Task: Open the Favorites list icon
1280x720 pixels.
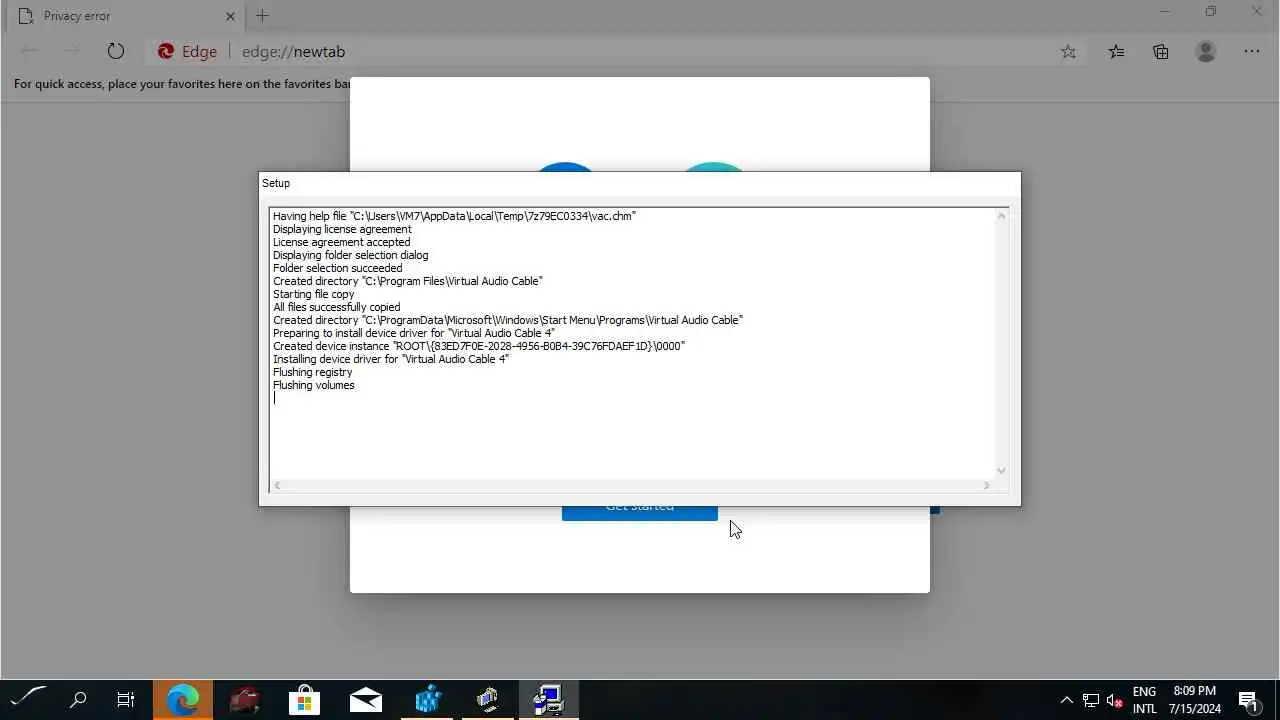Action: pyautogui.click(x=1116, y=52)
